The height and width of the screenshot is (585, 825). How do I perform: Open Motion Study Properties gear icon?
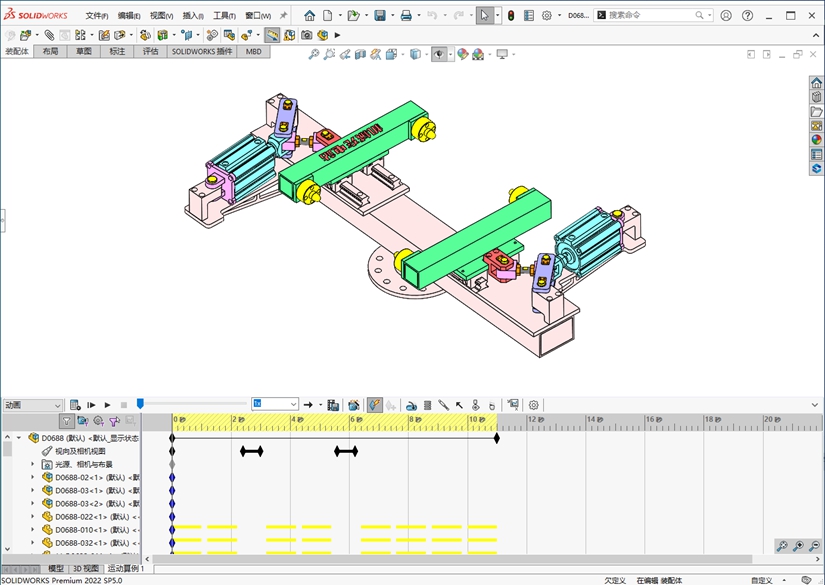pos(534,405)
